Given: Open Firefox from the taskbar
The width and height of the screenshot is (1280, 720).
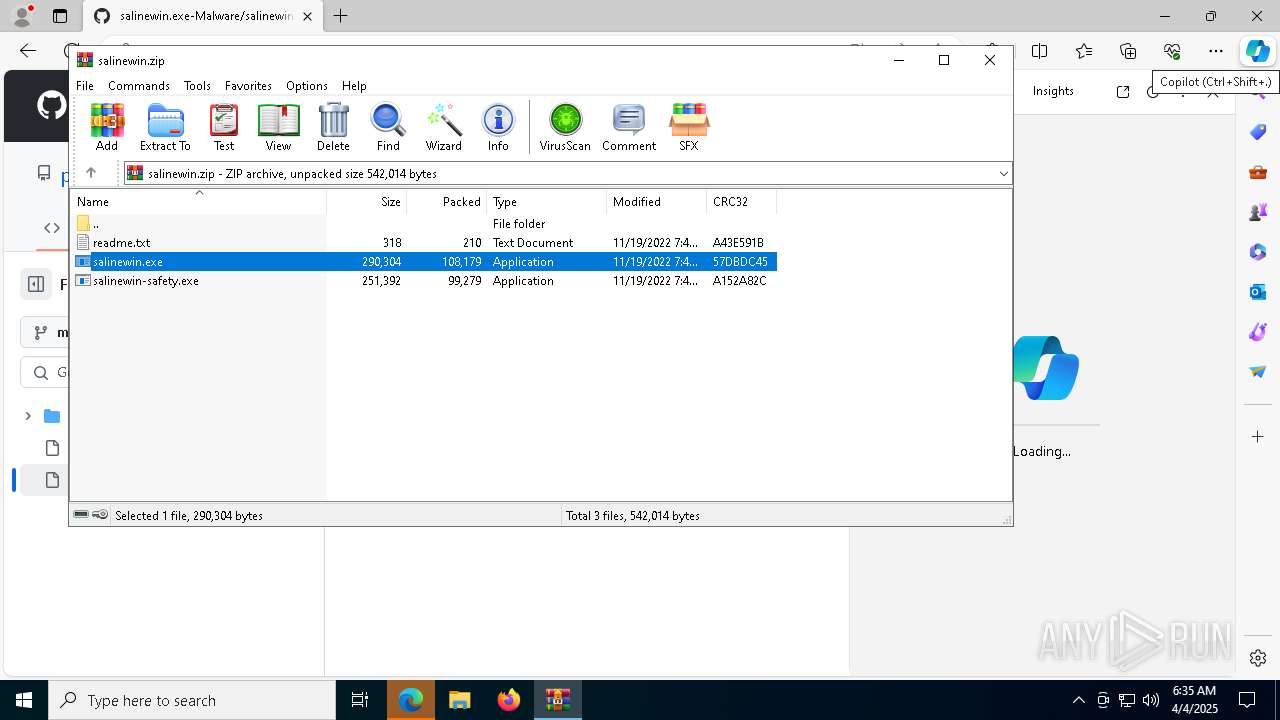Looking at the screenshot, I should coord(509,700).
